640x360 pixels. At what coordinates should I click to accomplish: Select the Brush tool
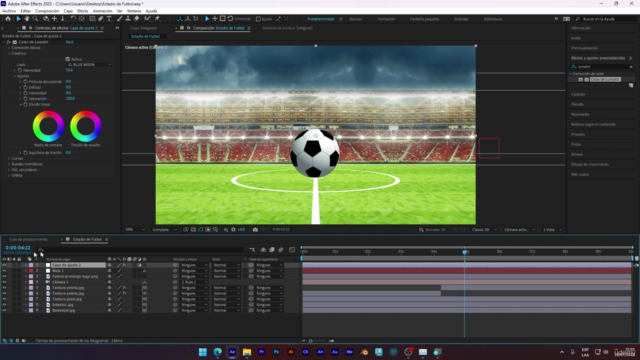[x=120, y=19]
